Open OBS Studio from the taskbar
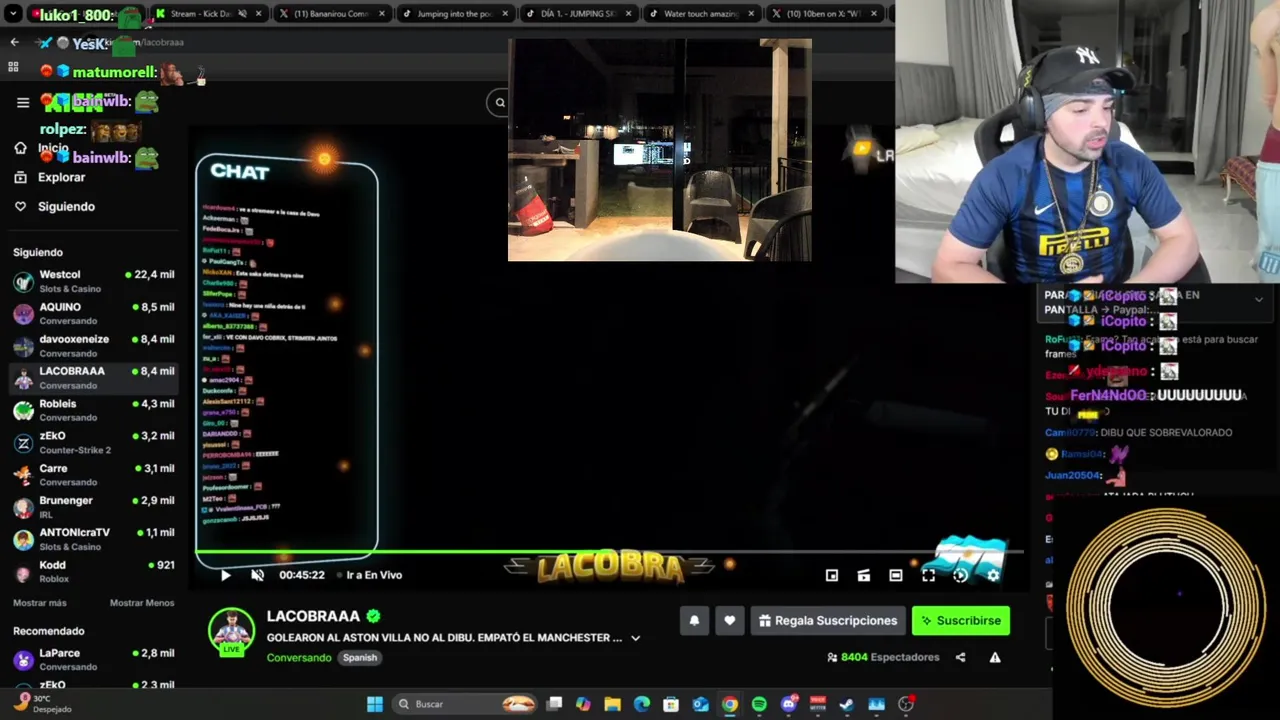Viewport: 1280px width, 720px height. pos(906,704)
